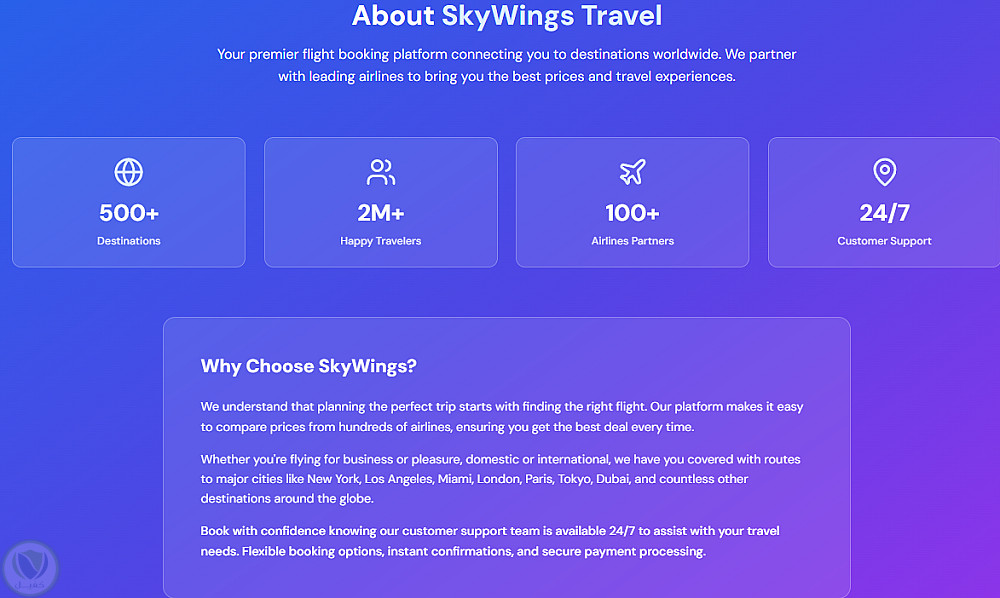Screen dimensions: 1000x598
Task: Click the Why Choose SkyWings? heading
Action: click(x=308, y=366)
